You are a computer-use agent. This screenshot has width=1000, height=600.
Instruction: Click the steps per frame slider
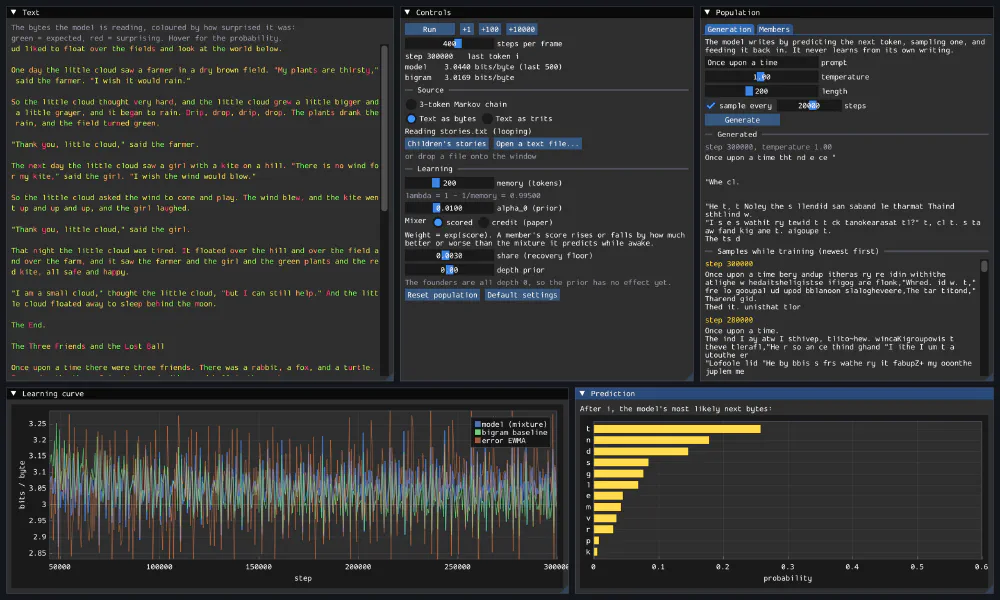coord(449,43)
